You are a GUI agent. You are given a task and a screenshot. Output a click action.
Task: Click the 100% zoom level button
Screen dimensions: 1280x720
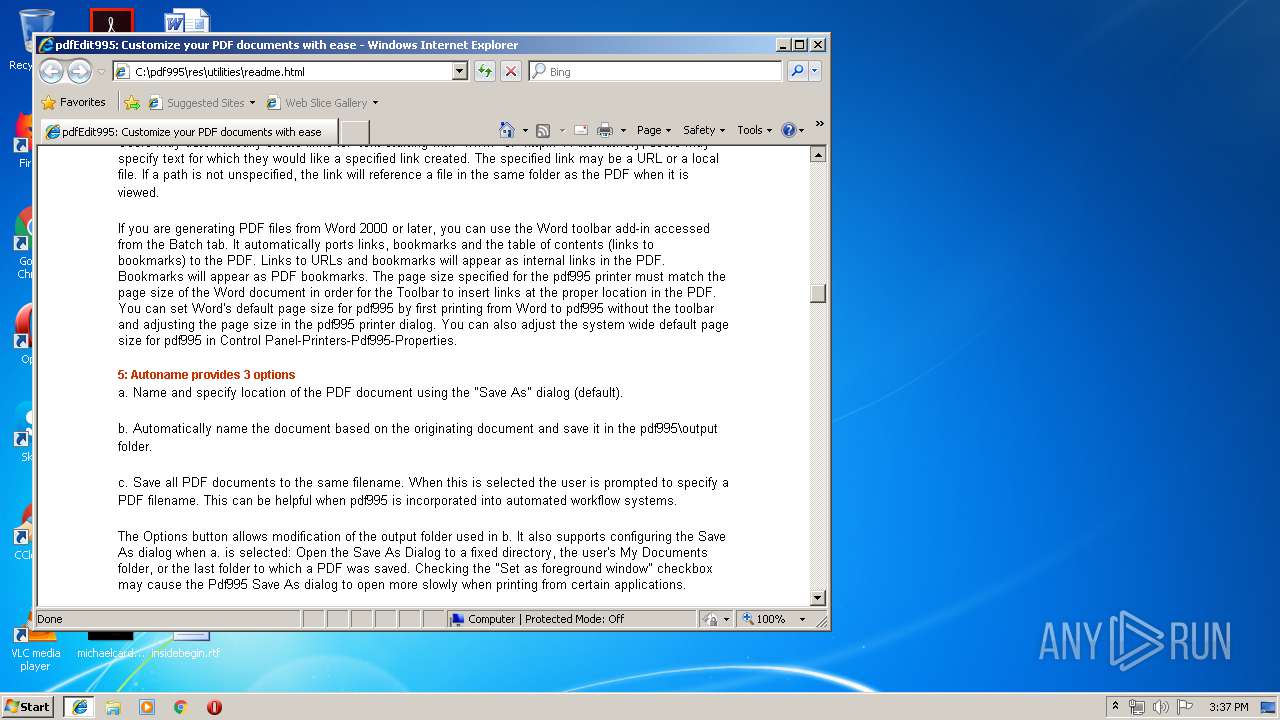point(765,619)
